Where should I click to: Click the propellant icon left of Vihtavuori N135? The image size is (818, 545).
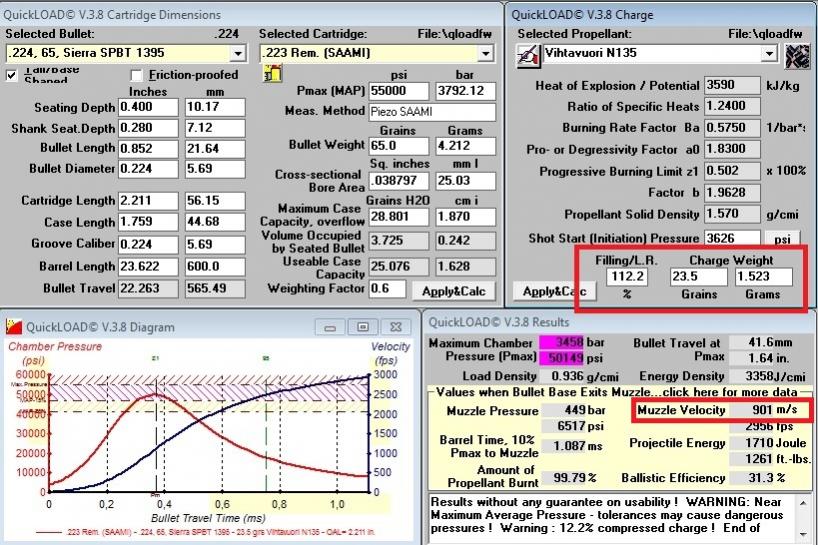coord(529,54)
